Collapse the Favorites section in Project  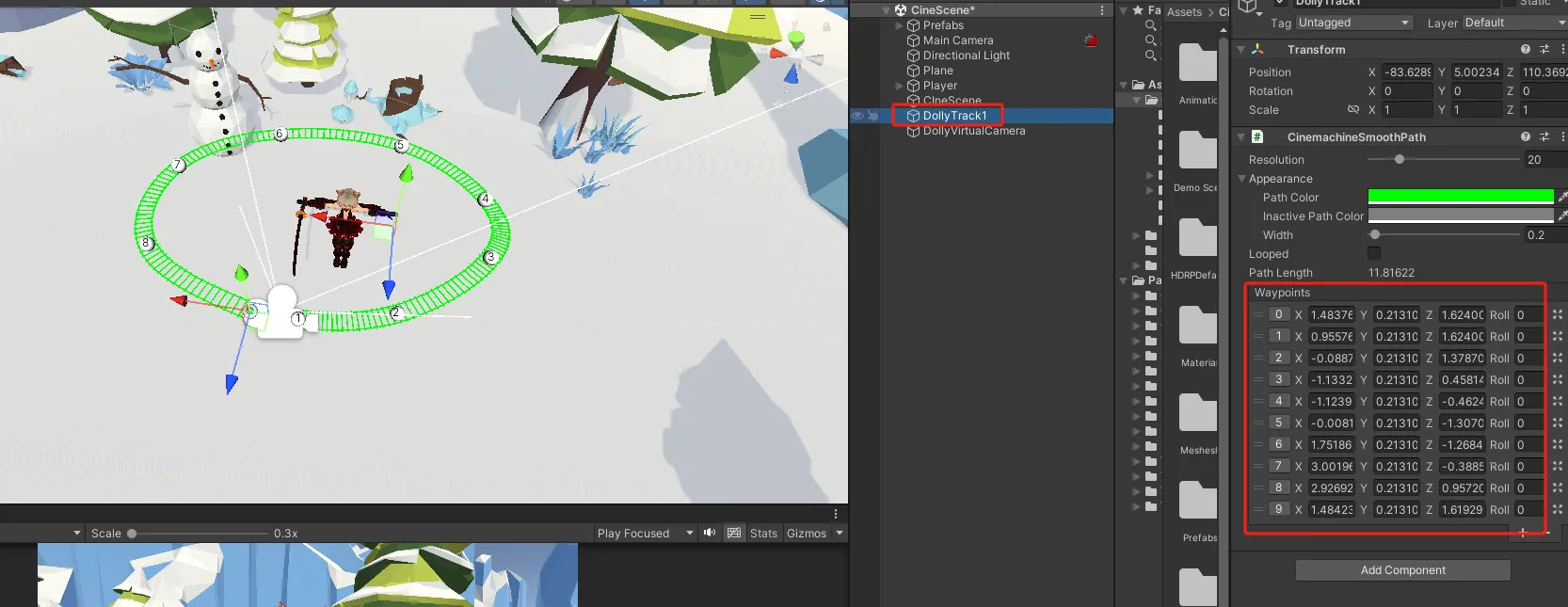coord(1124,10)
